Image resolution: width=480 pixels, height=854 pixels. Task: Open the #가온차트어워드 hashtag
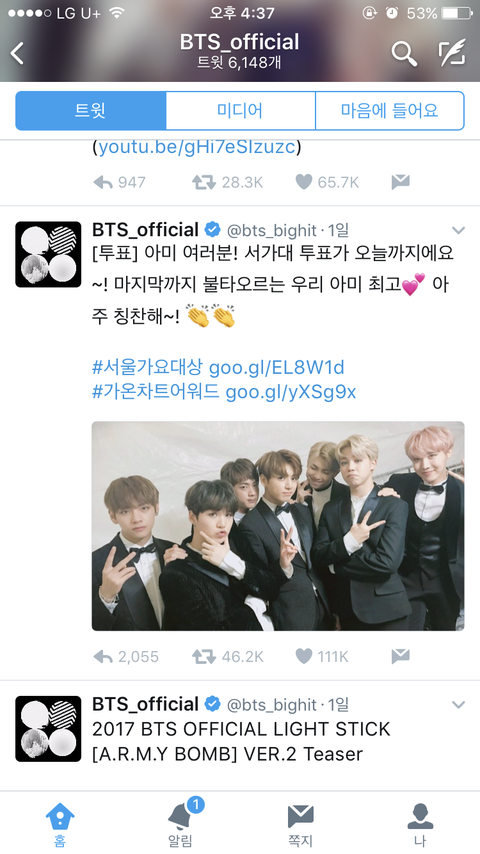pyautogui.click(x=156, y=392)
